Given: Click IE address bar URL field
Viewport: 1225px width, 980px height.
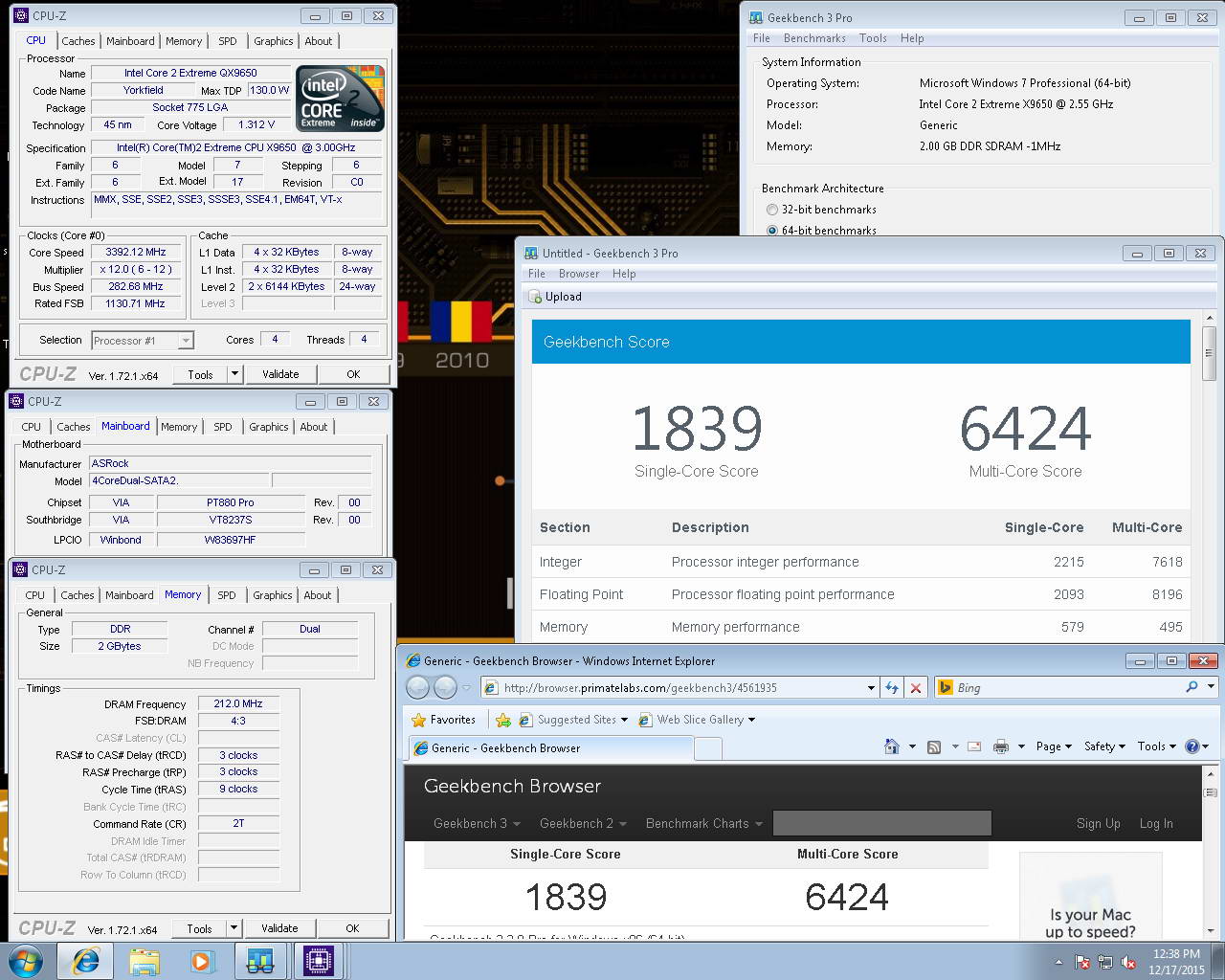Looking at the screenshot, I should pyautogui.click(x=681, y=687).
